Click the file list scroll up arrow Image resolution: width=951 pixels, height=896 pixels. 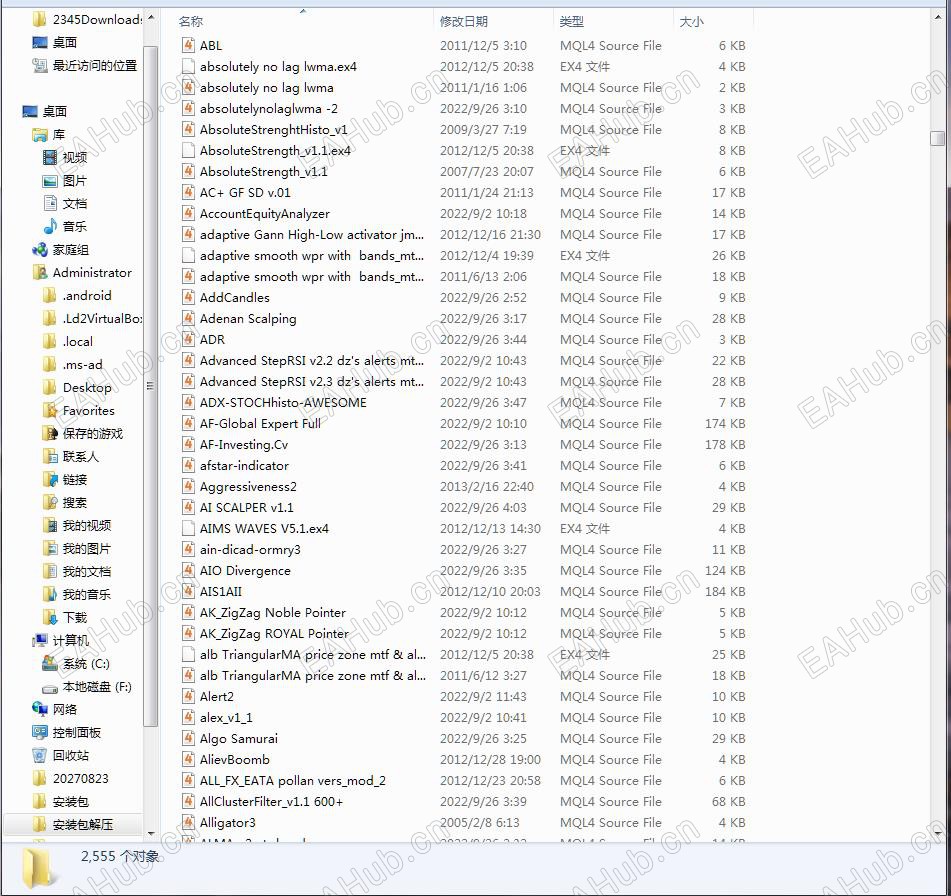point(938,18)
